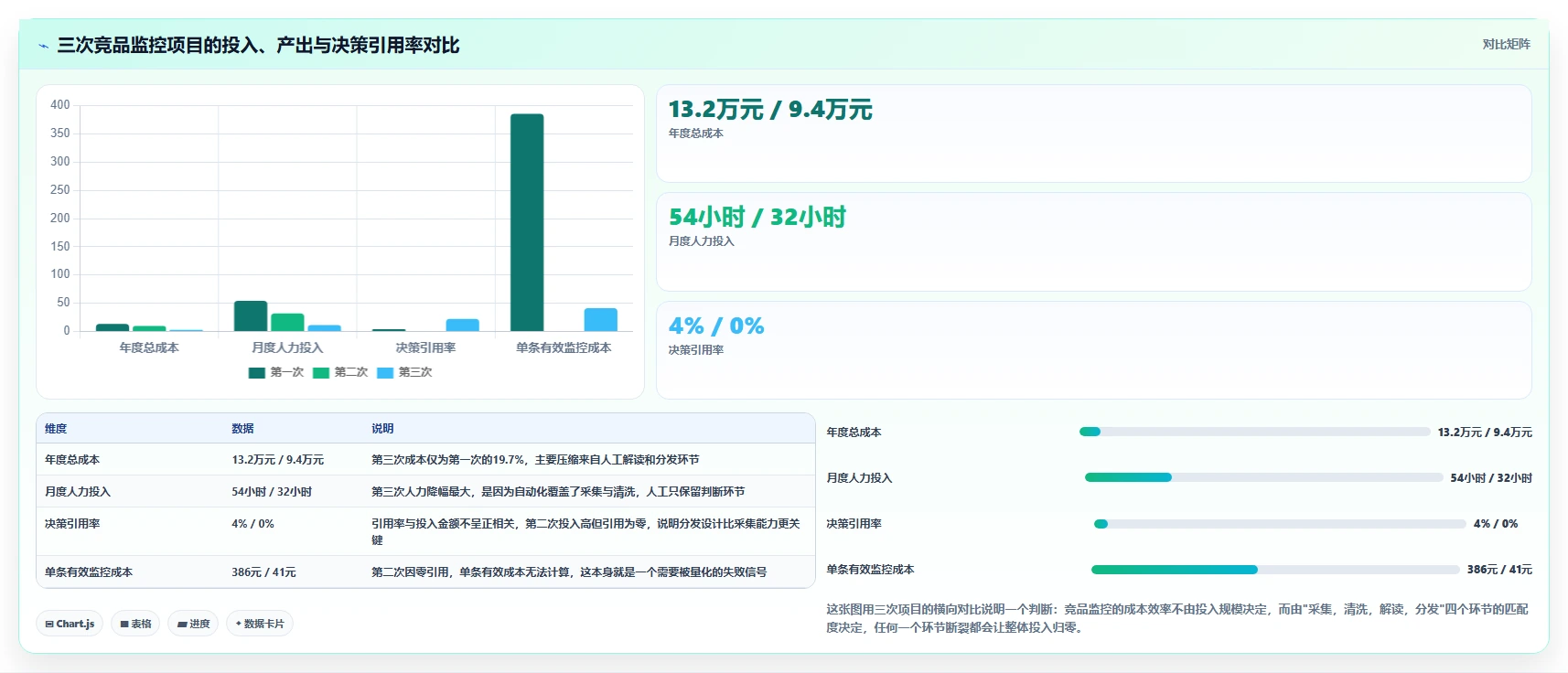
Task: Click the 决策引用率 table row label
Action: (72, 524)
